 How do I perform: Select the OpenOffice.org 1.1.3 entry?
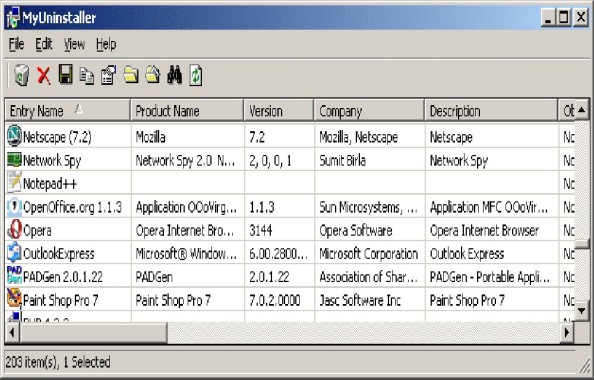[72, 207]
